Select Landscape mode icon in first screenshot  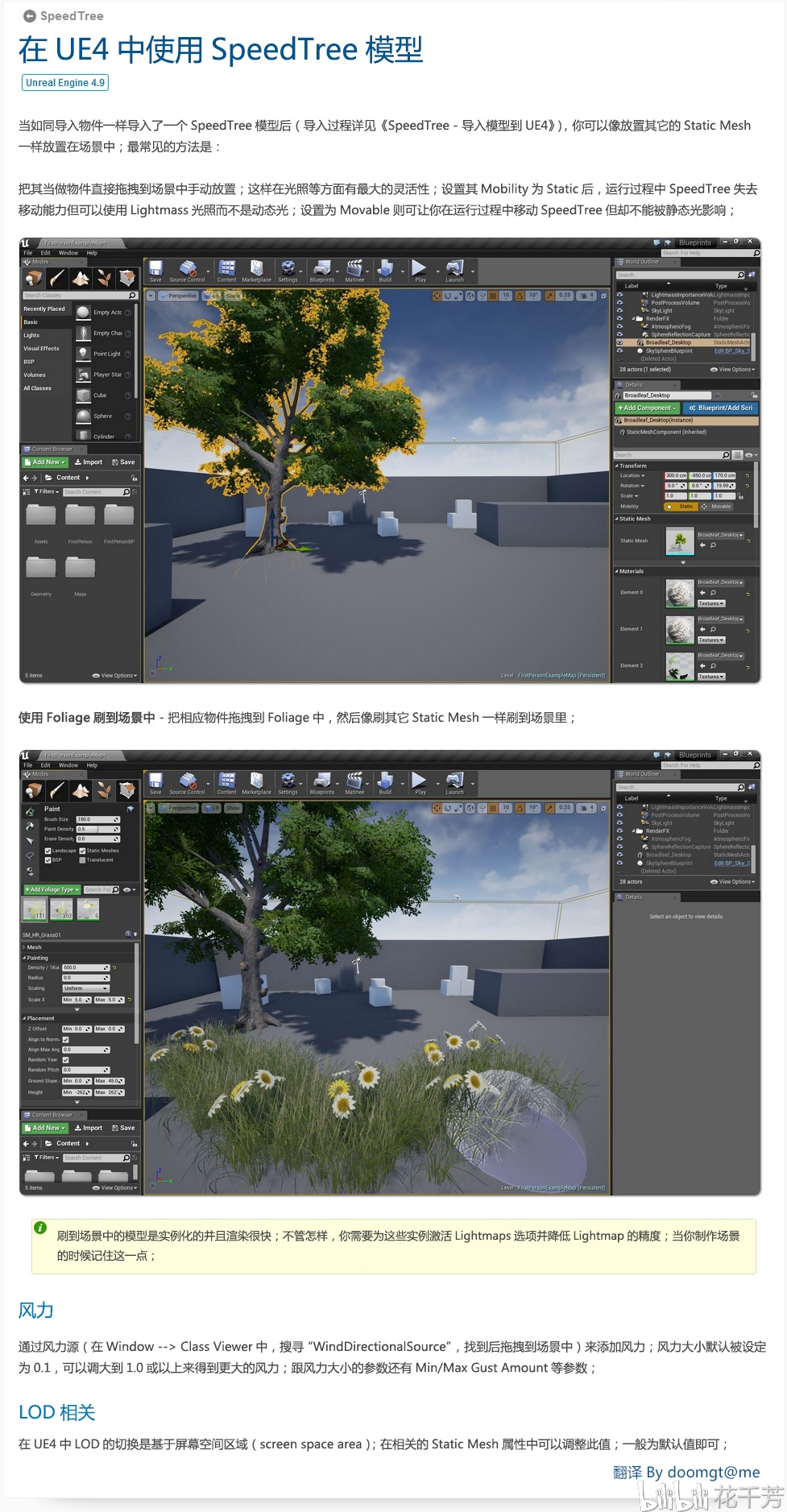[x=81, y=278]
